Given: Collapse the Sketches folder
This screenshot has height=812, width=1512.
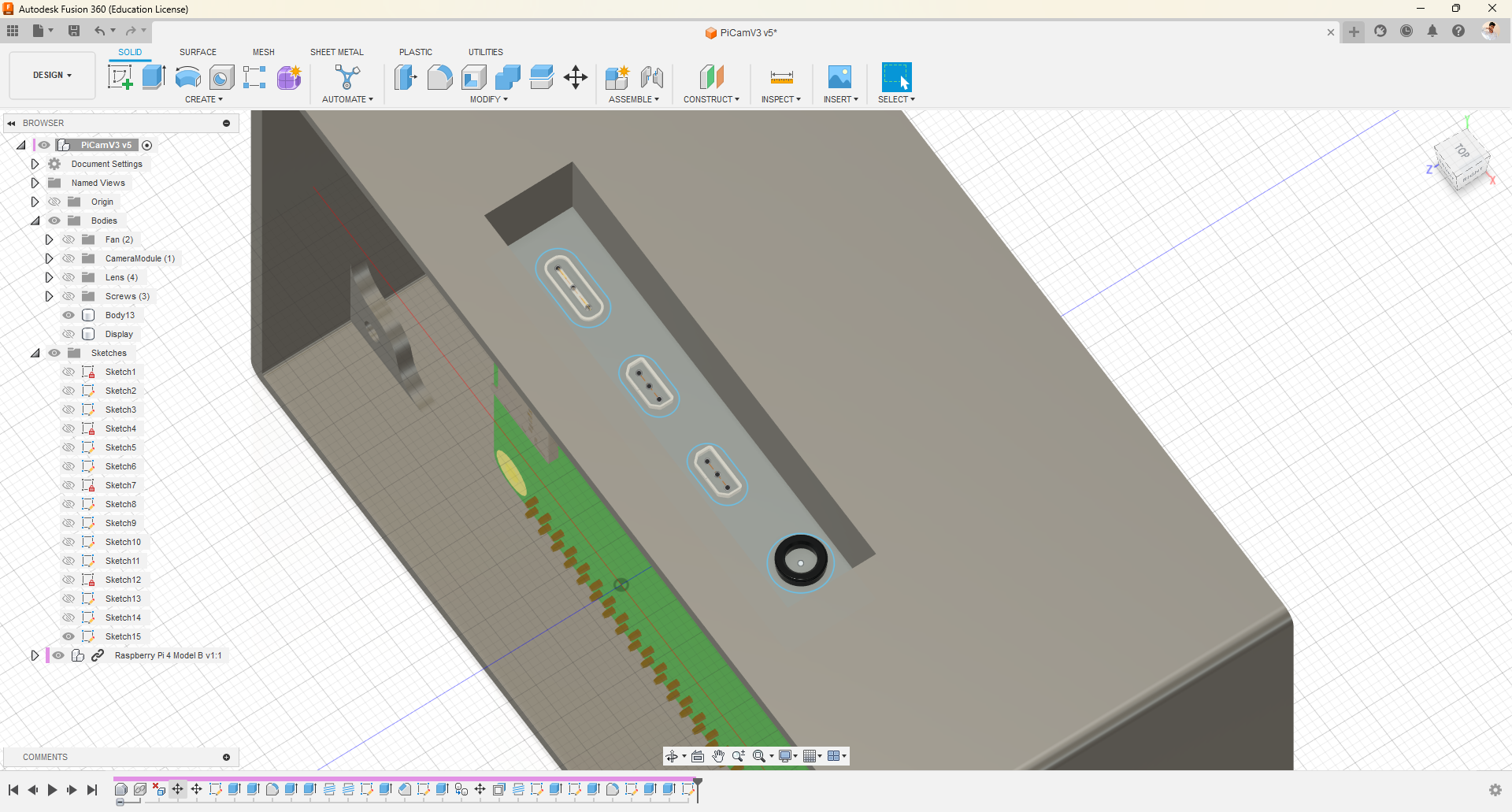Looking at the screenshot, I should pyautogui.click(x=35, y=353).
